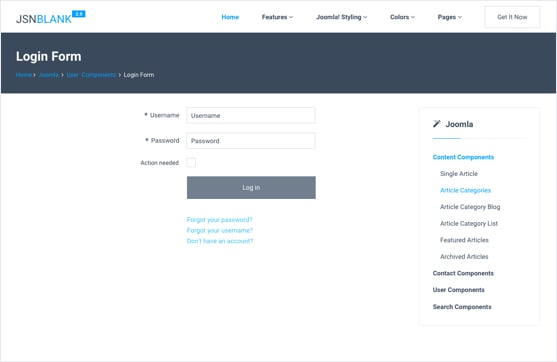Click the JSNBLANK logo

(x=50, y=18)
